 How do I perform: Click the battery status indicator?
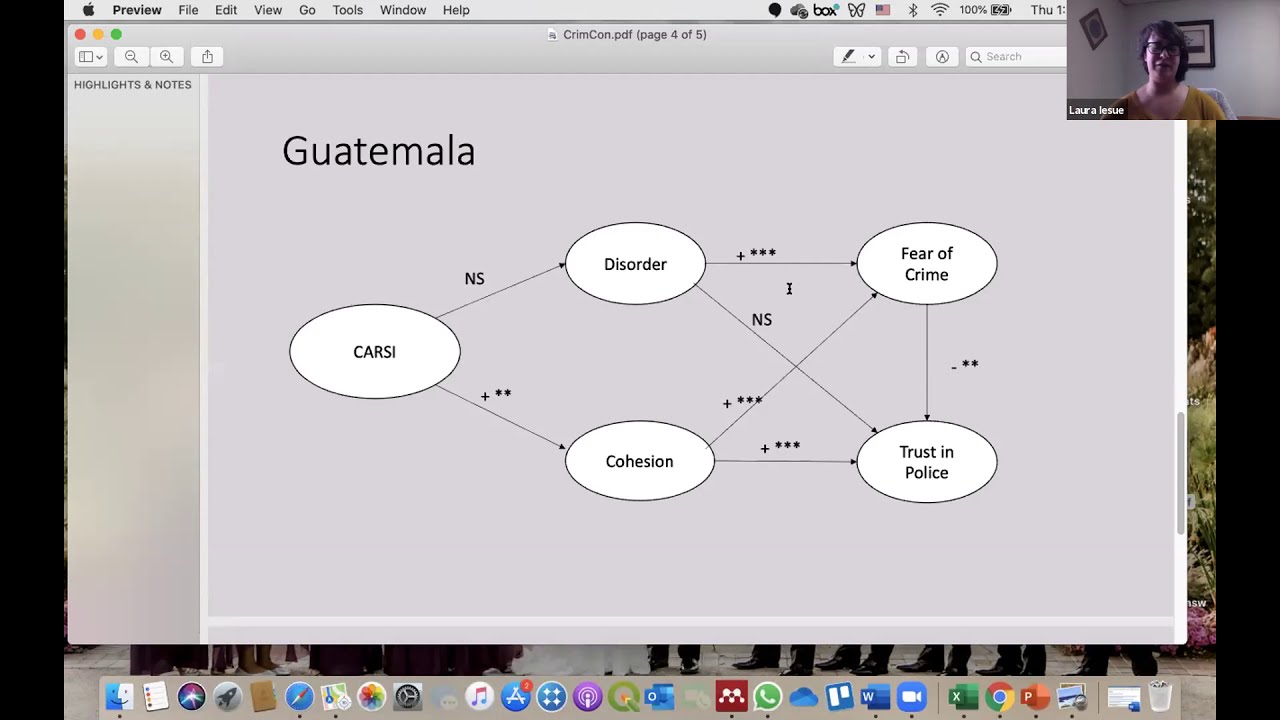[986, 10]
